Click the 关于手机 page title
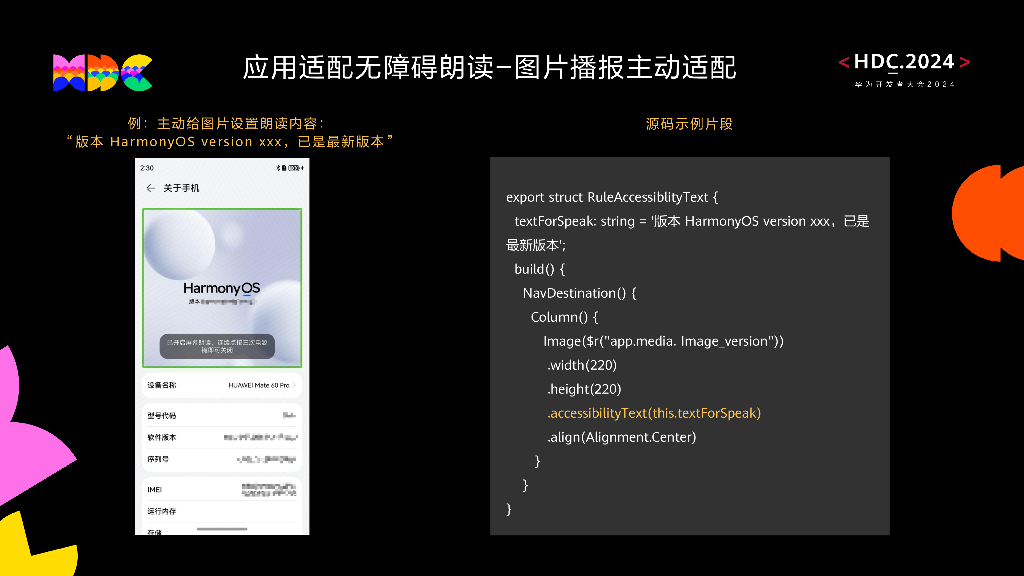 pyautogui.click(x=181, y=188)
